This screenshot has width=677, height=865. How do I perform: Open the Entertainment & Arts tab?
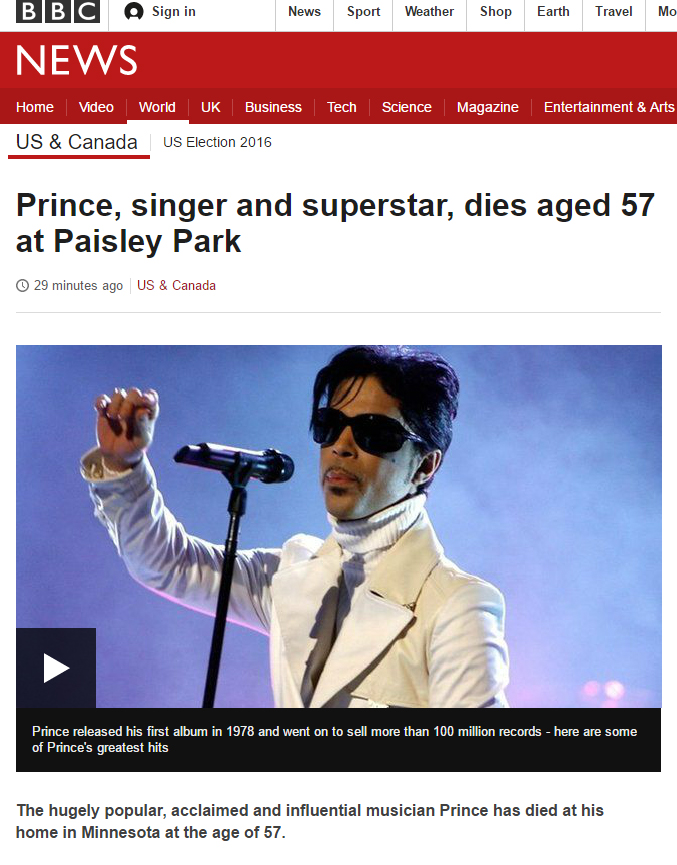[x=609, y=107]
